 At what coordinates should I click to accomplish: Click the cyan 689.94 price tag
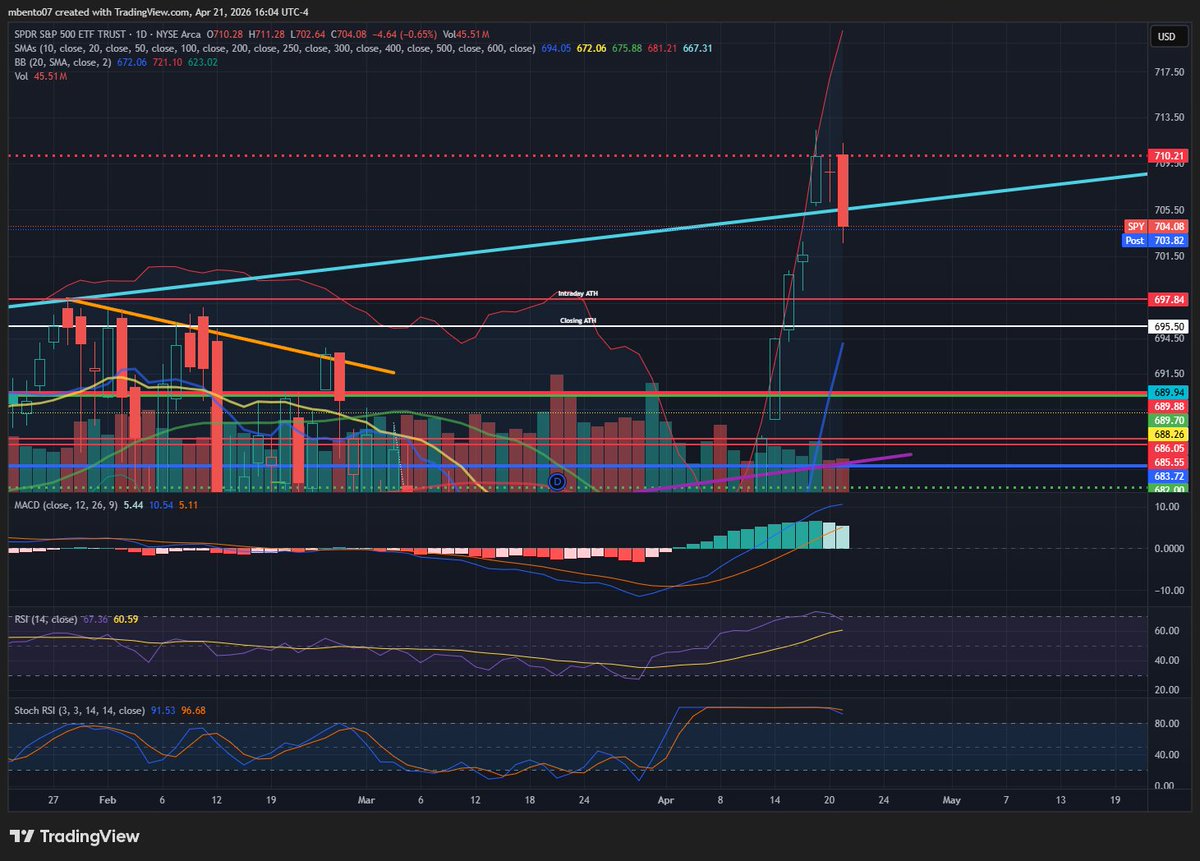click(x=1169, y=392)
